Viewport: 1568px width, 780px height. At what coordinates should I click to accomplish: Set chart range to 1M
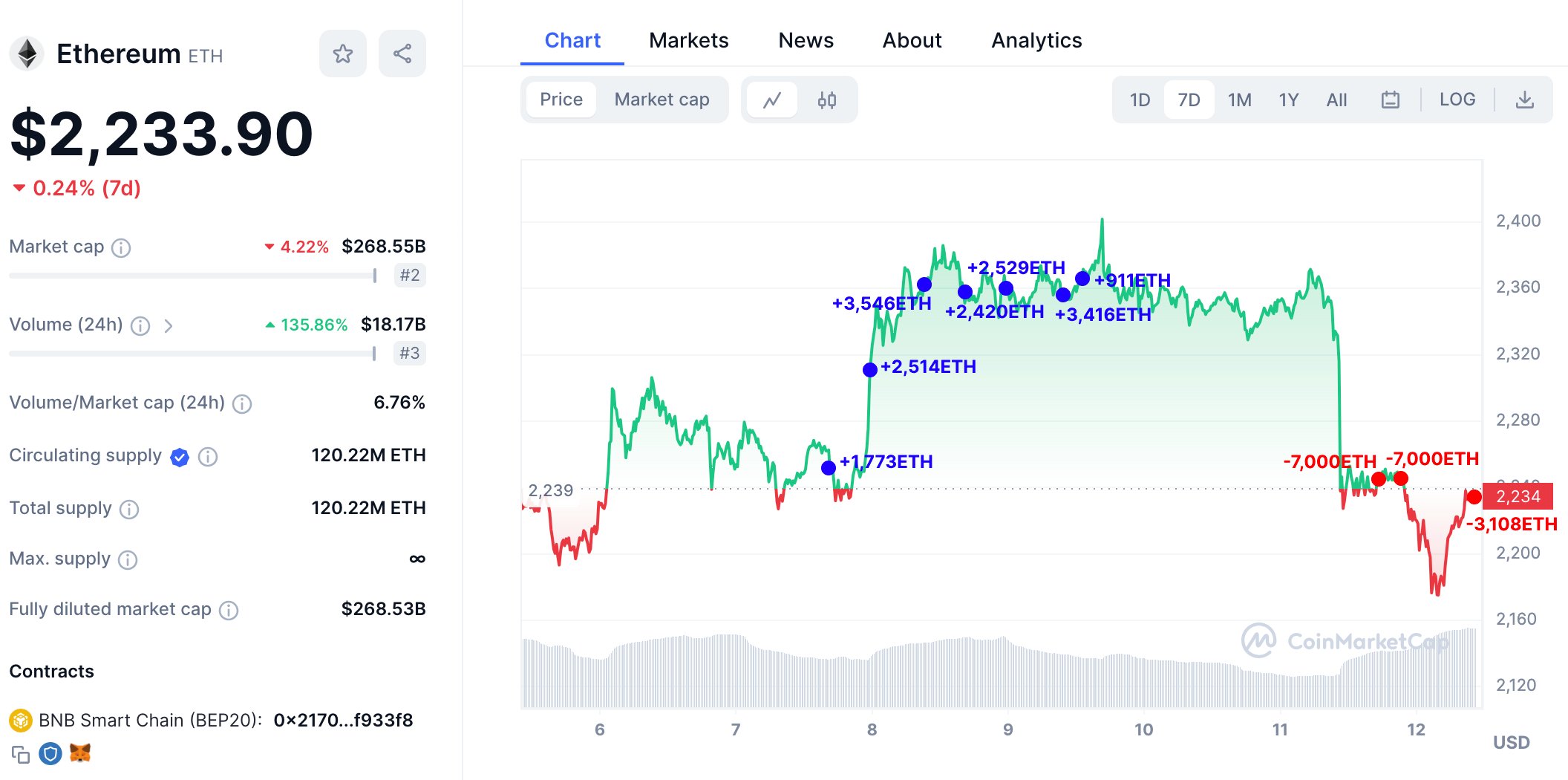[1239, 100]
